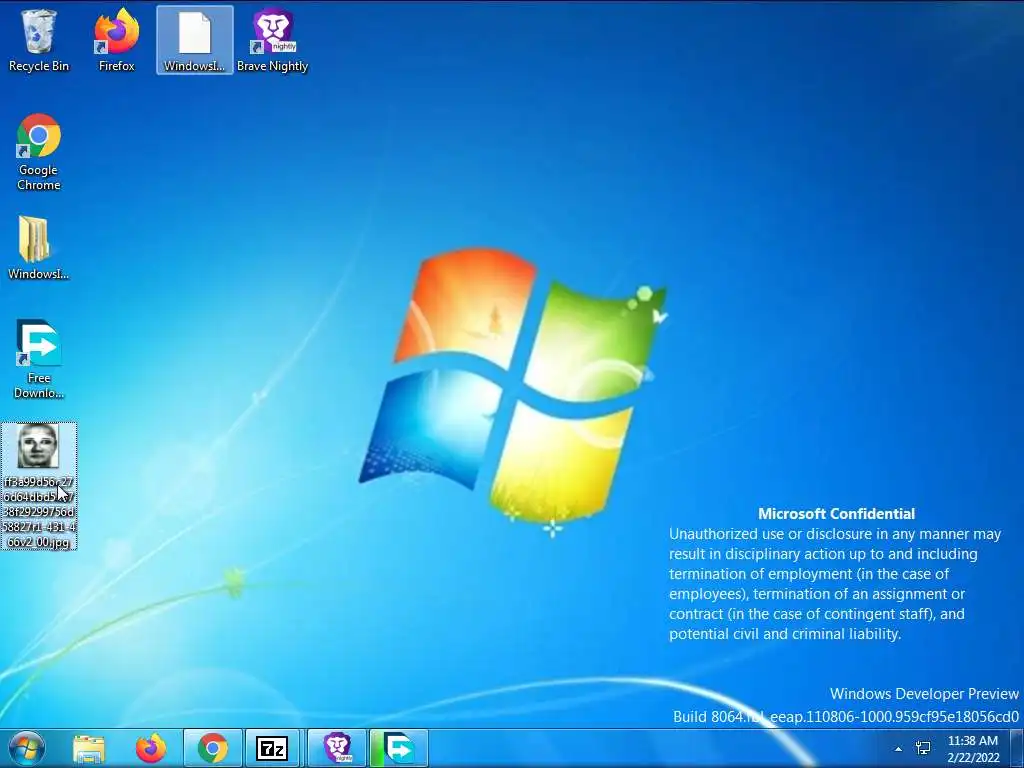This screenshot has width=1024, height=768.
Task: Open the Free Download Manager desktop shortcut
Action: [x=39, y=359]
